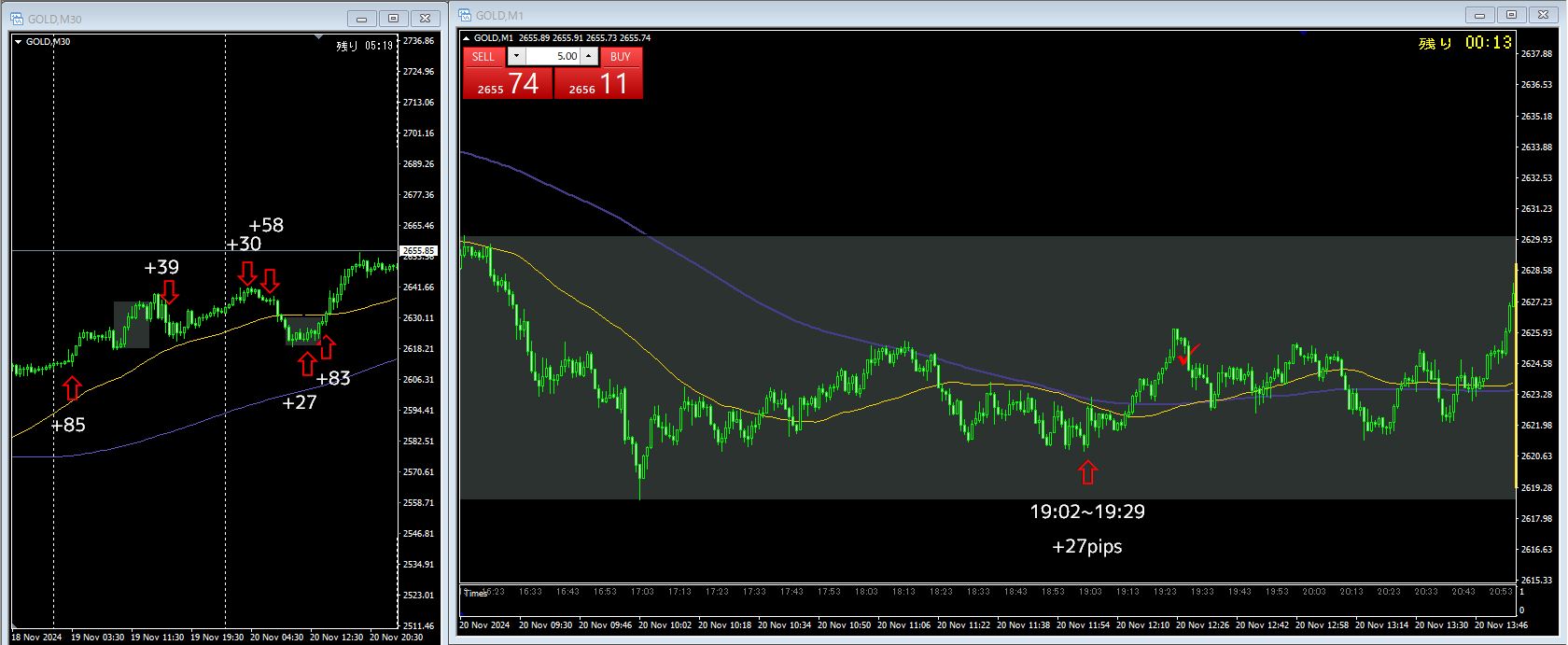Viewport: 1568px width, 645px height.
Task: Click the 19:02~19:29 text label
Action: (x=1087, y=512)
